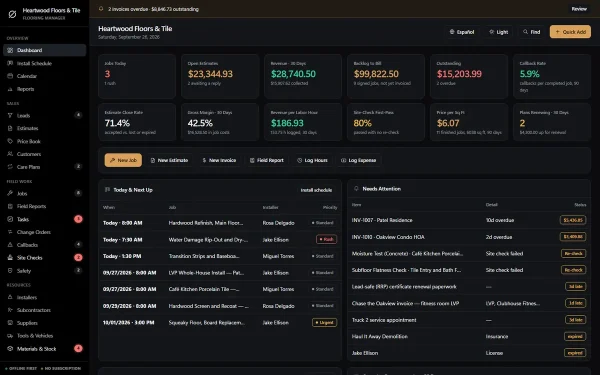The image size is (600, 375).
Task: Click the Care Plans refresh icon
Action: pyautogui.click(x=10, y=167)
